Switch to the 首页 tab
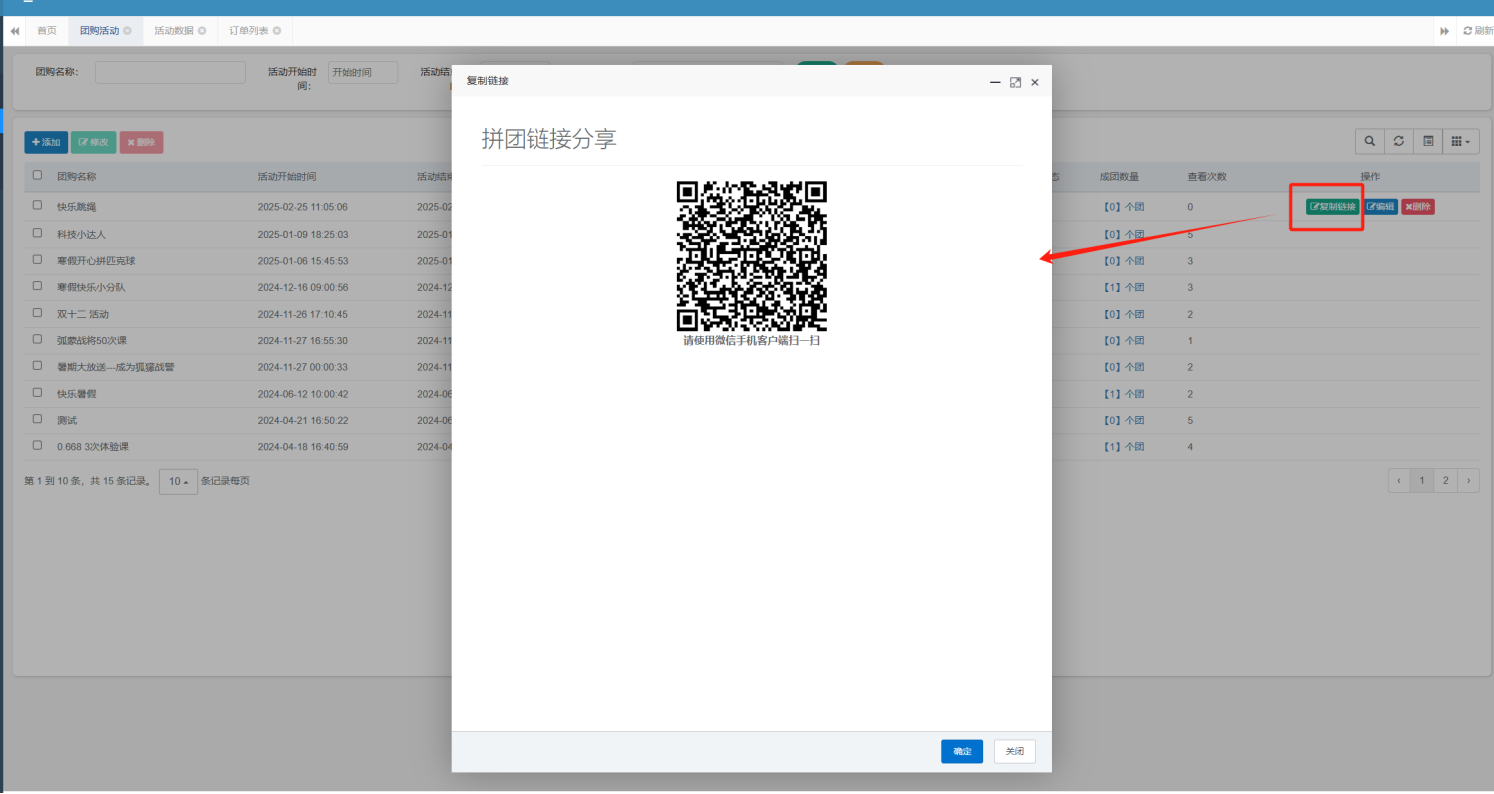 47,31
